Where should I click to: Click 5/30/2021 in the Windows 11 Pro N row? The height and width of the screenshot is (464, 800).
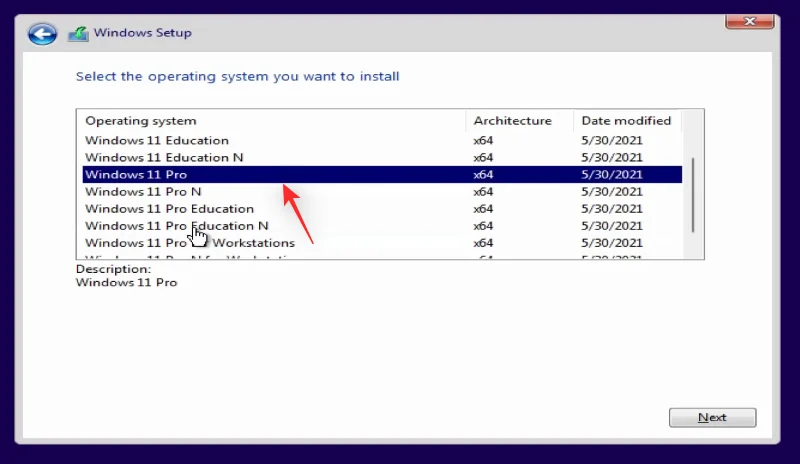click(612, 192)
